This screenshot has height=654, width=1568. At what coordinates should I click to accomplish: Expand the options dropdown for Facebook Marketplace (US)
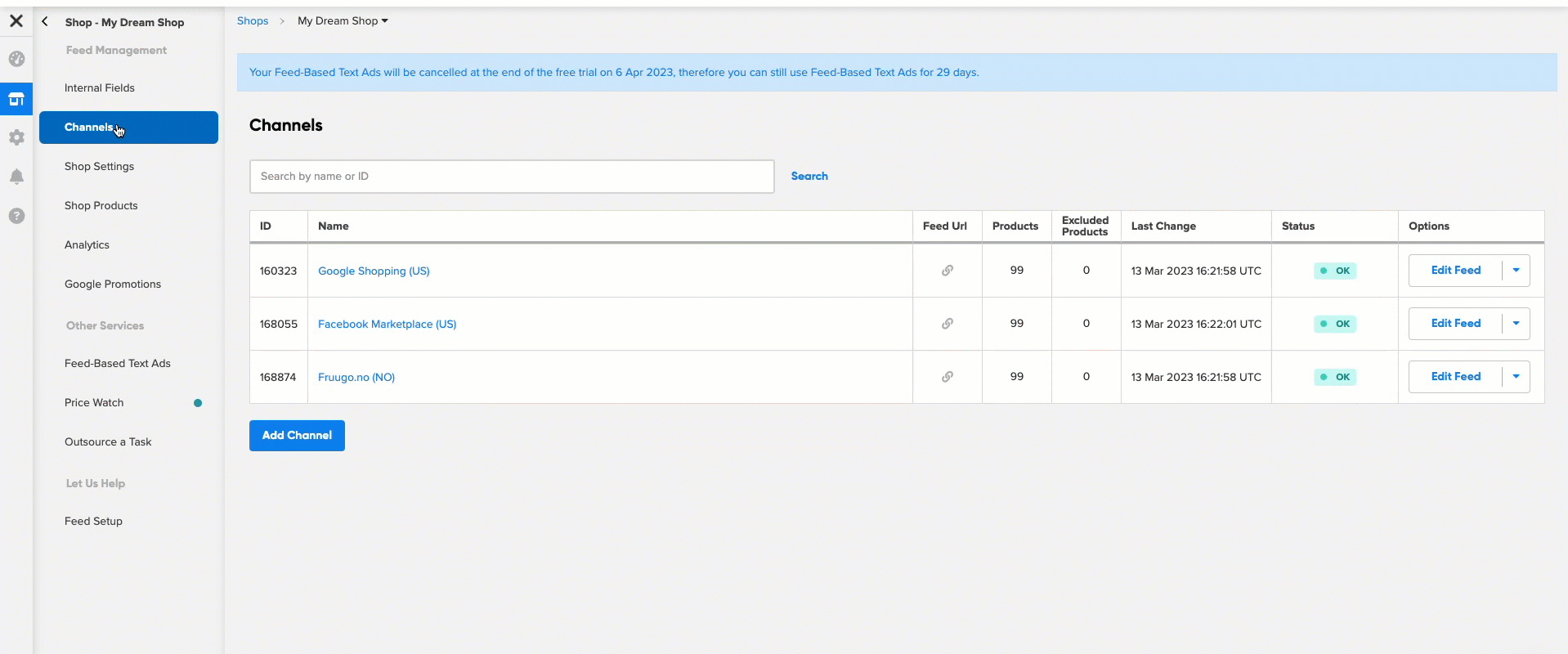1516,324
